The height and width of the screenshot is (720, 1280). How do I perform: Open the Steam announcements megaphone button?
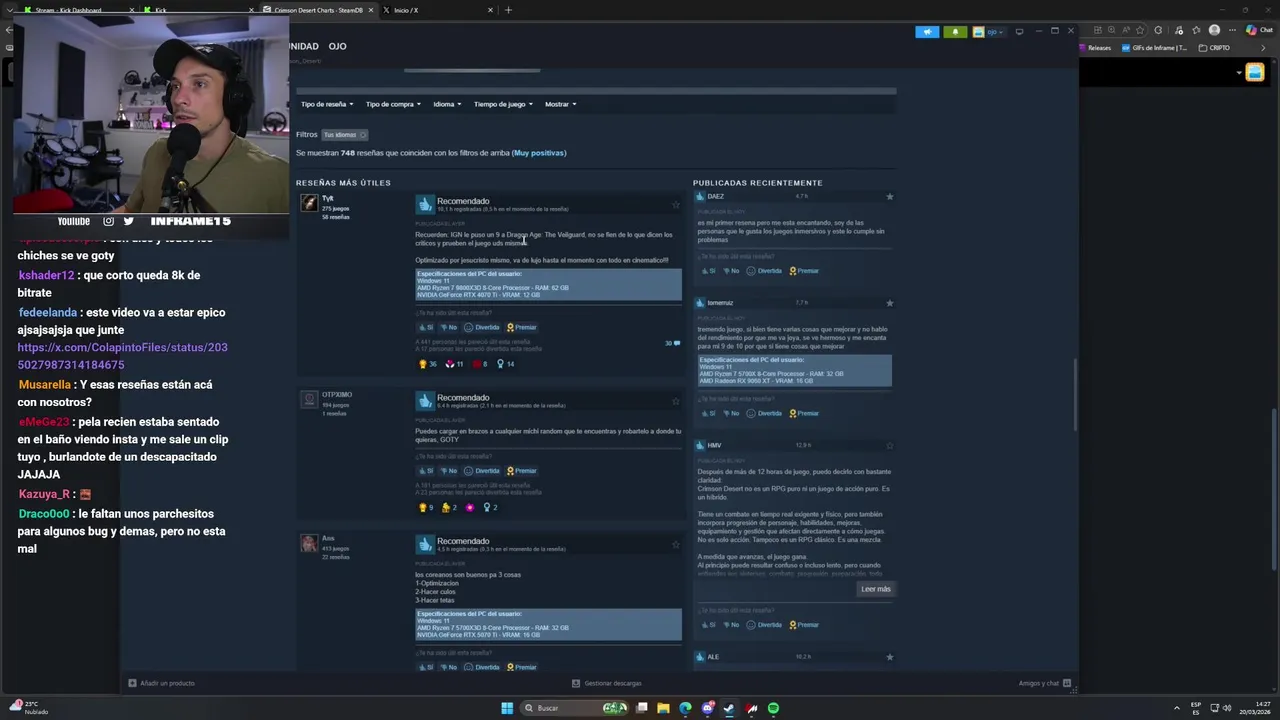tap(927, 32)
